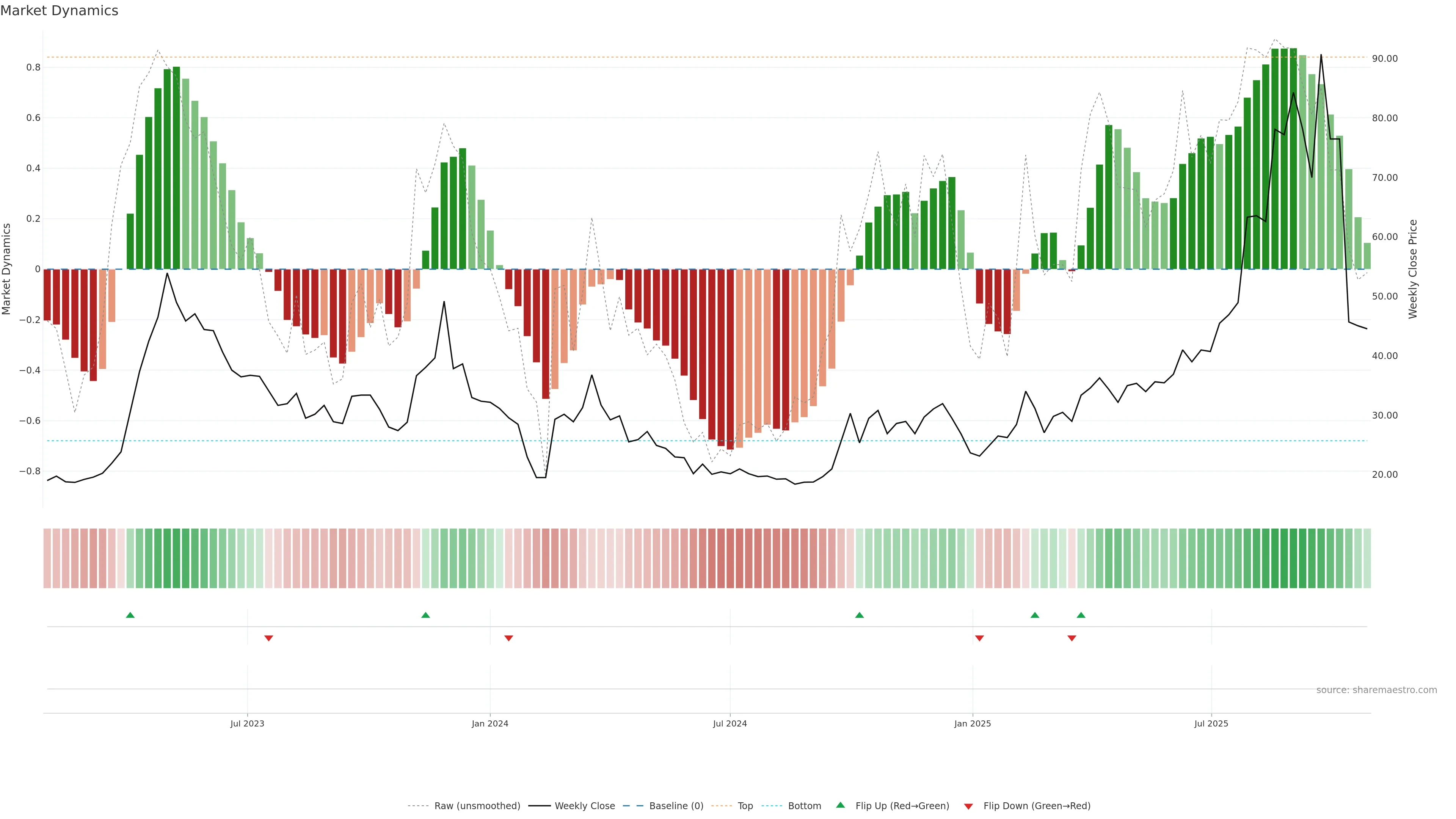Hide the Bottom threshold via legend
1456x819 pixels.
(804, 806)
